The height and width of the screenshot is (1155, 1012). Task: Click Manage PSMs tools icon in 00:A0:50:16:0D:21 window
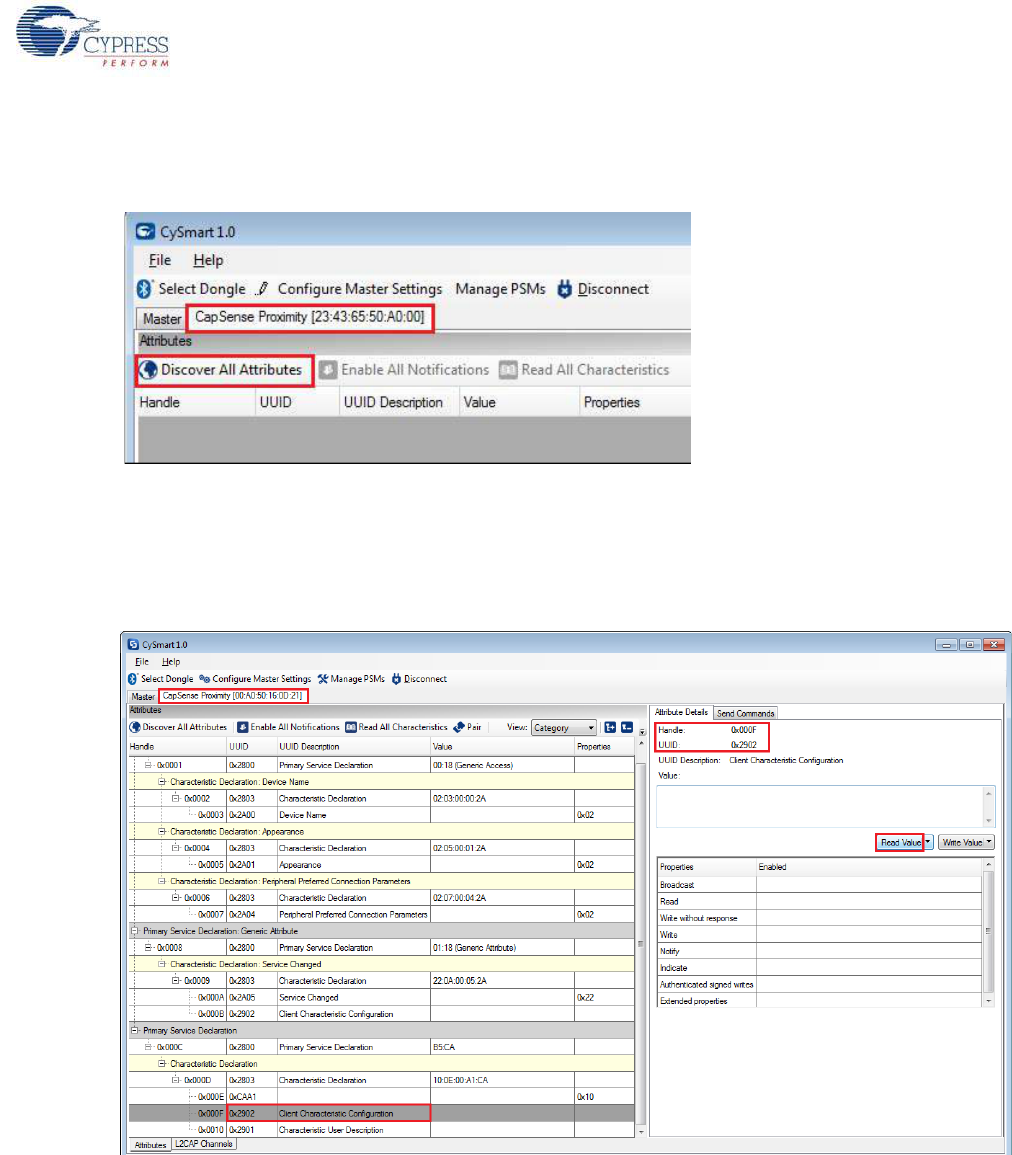[x=323, y=679]
